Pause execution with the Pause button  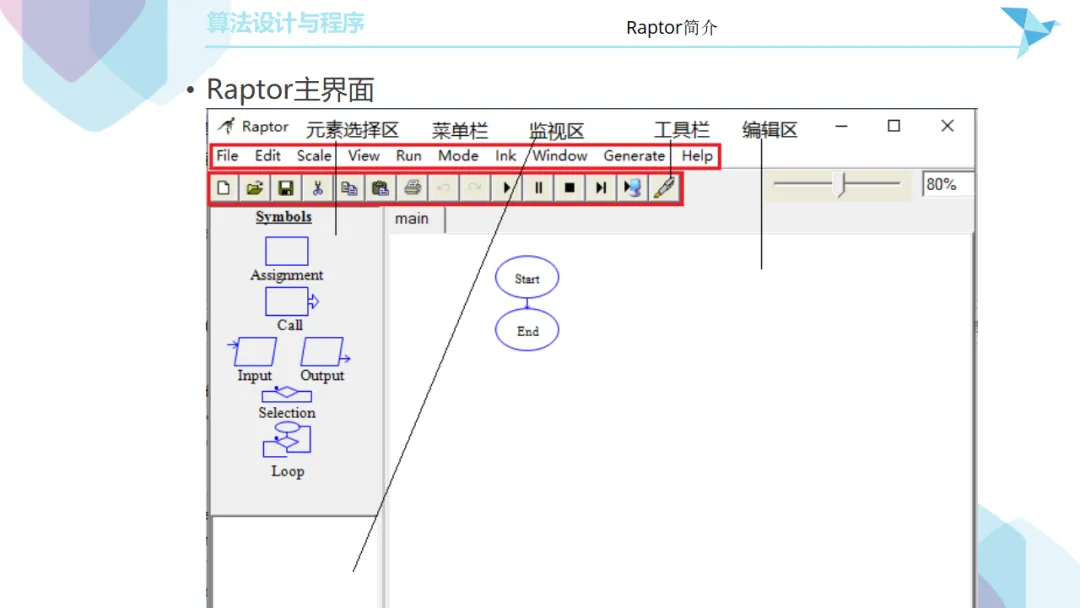point(538,188)
